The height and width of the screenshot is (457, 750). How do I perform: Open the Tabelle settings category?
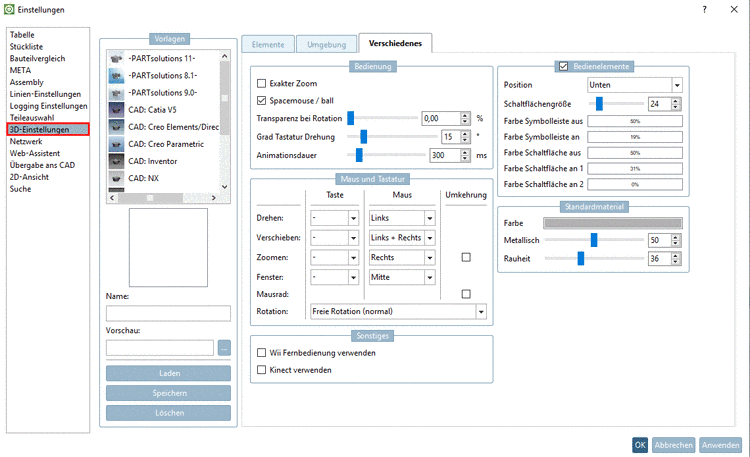coord(22,35)
